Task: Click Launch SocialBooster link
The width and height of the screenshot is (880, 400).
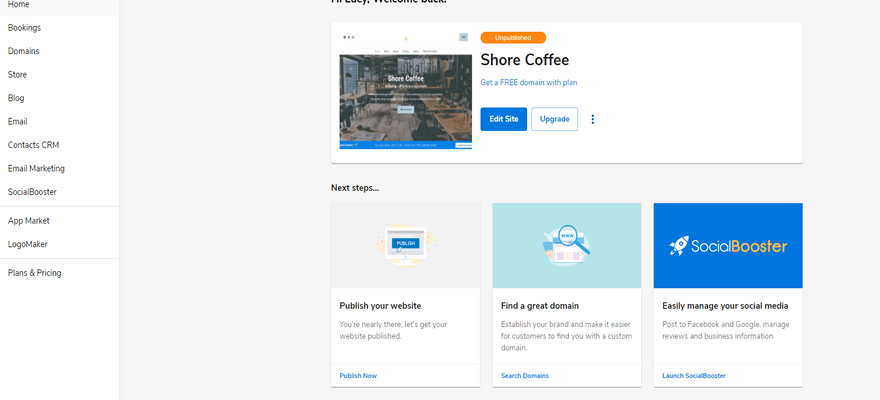Action: pyautogui.click(x=694, y=375)
